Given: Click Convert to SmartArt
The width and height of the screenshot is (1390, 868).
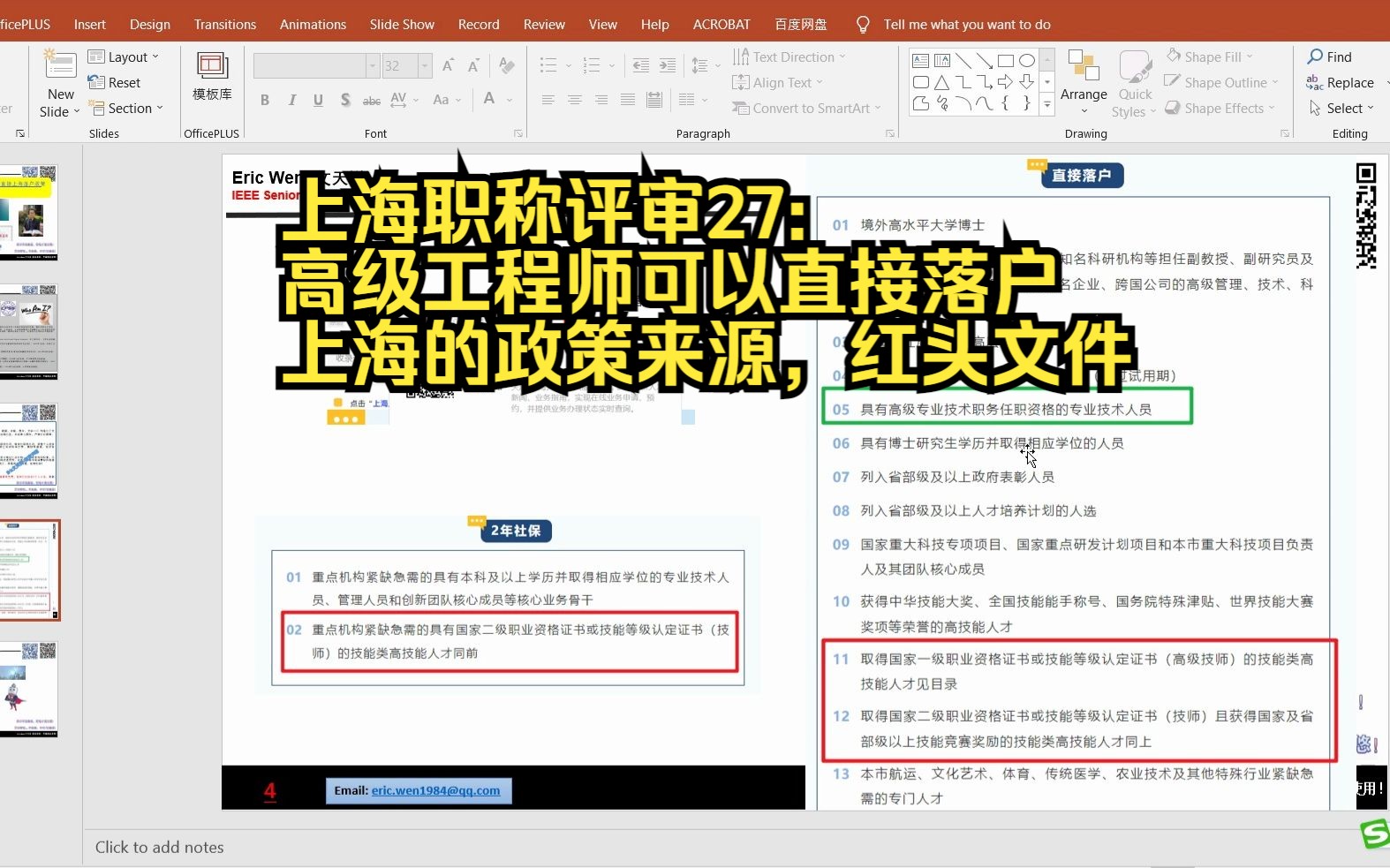Looking at the screenshot, I should [x=806, y=109].
